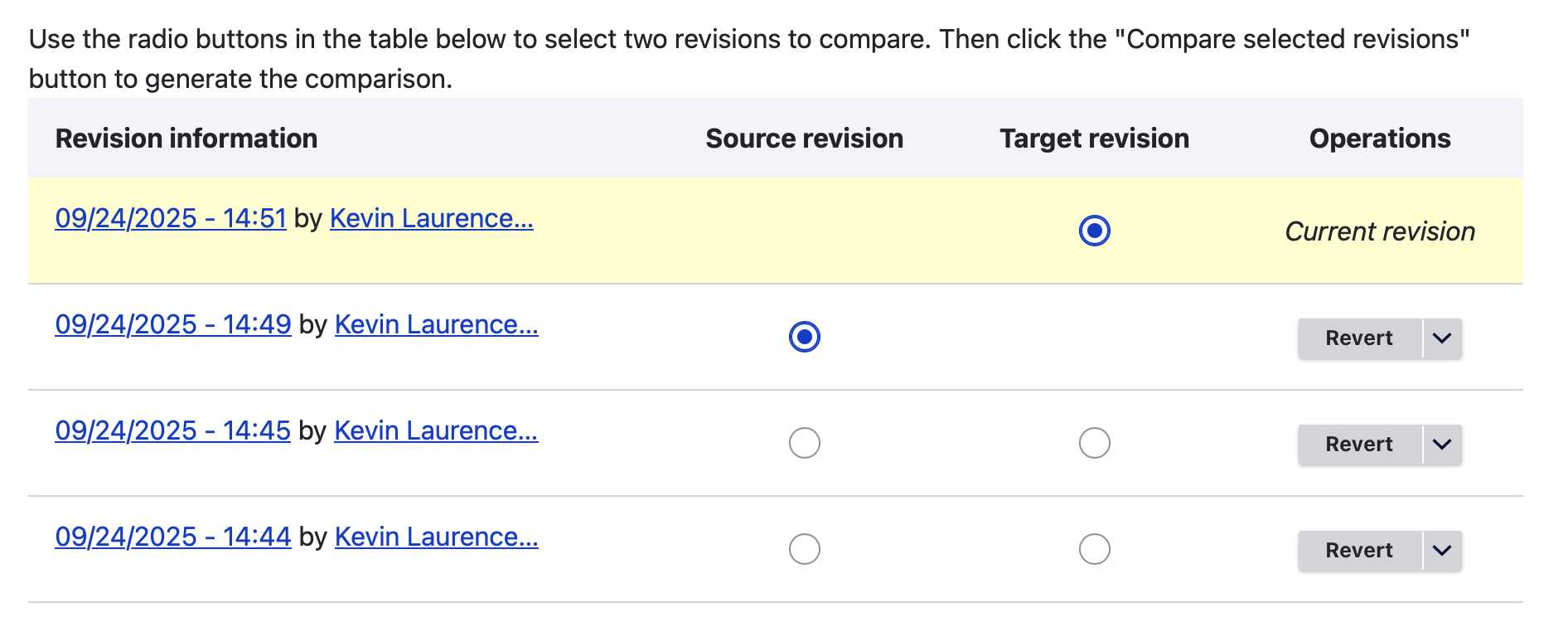
Task: Choose 14:44 revision as target
Action: pos(1094,549)
